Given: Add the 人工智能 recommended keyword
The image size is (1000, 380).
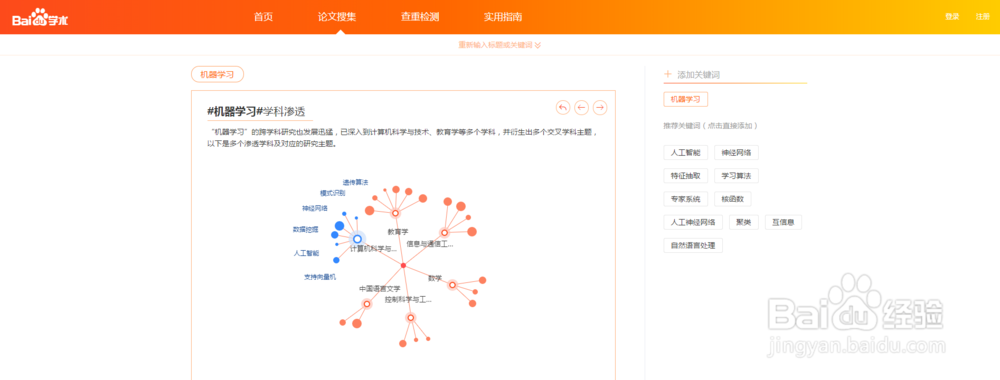Looking at the screenshot, I should click(x=686, y=153).
